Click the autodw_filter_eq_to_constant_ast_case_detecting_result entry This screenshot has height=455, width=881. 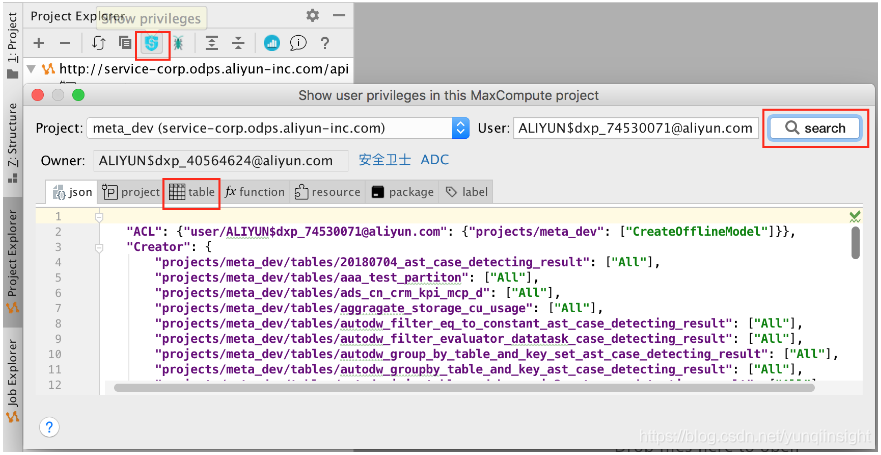[442, 323]
